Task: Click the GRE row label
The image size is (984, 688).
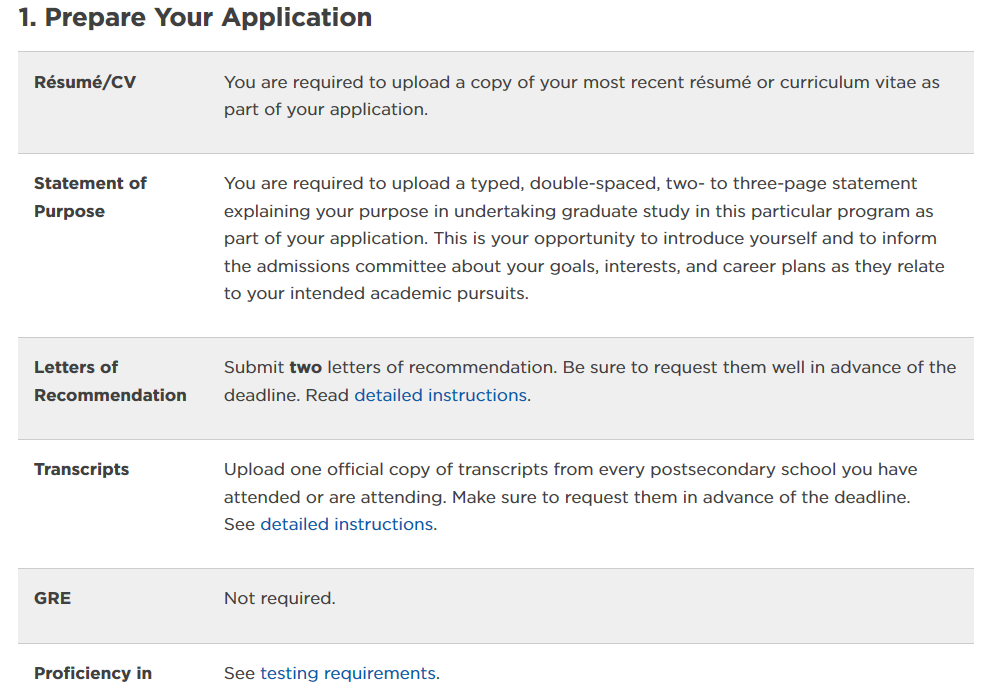Action: 53,598
